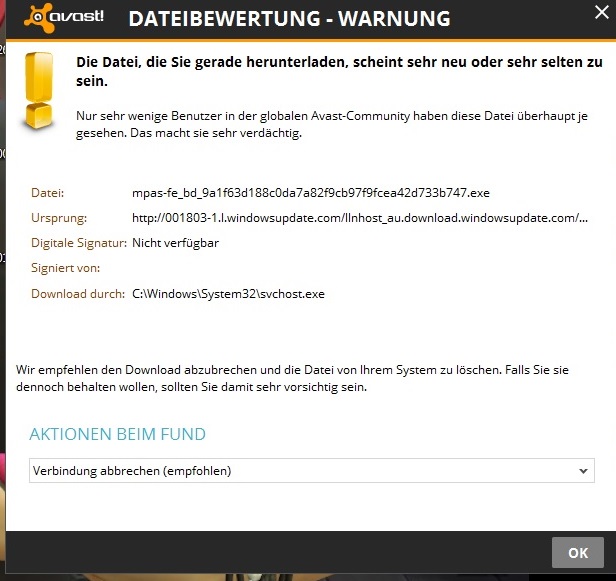This screenshot has height=581, width=616.
Task: Click the 'Datei:' label
Action: point(48,193)
